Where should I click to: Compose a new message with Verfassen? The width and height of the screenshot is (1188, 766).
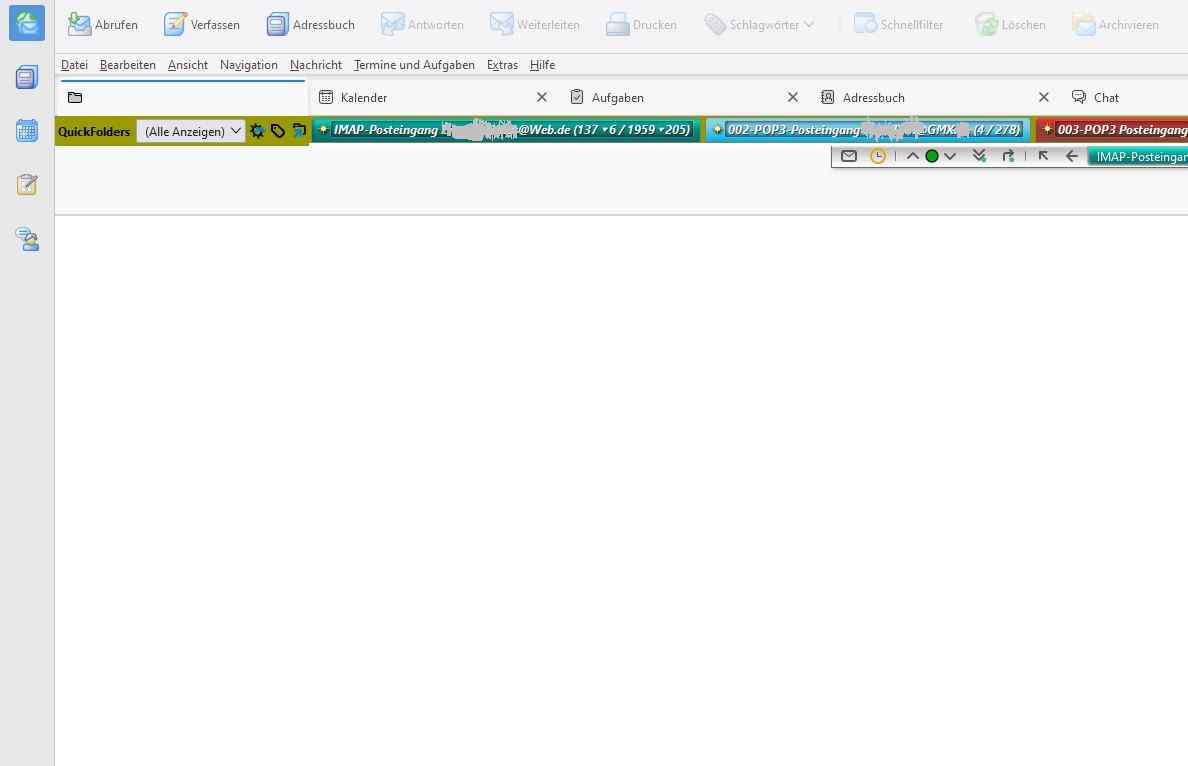point(202,25)
